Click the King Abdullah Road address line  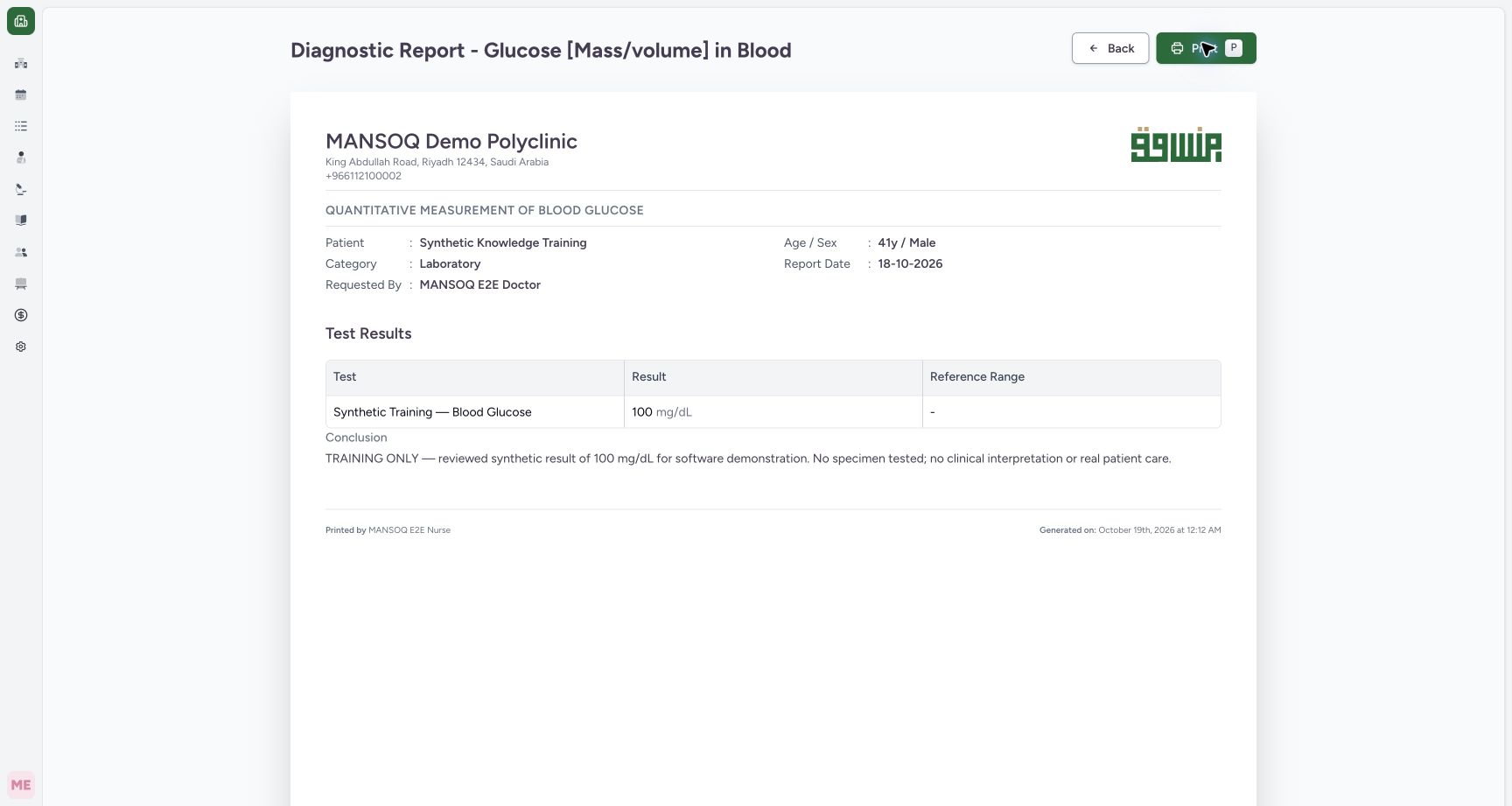tap(437, 162)
